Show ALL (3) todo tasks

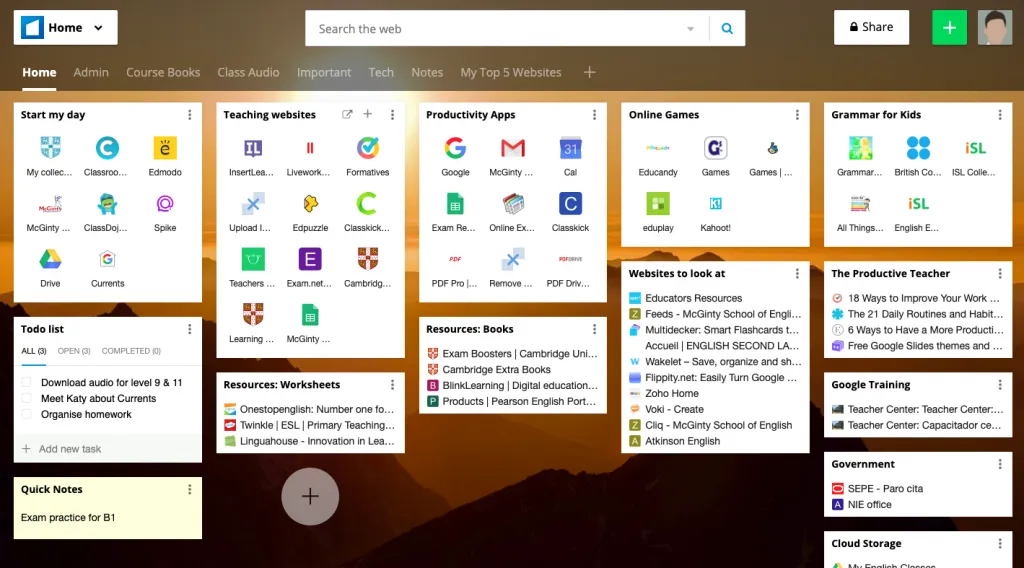click(33, 351)
